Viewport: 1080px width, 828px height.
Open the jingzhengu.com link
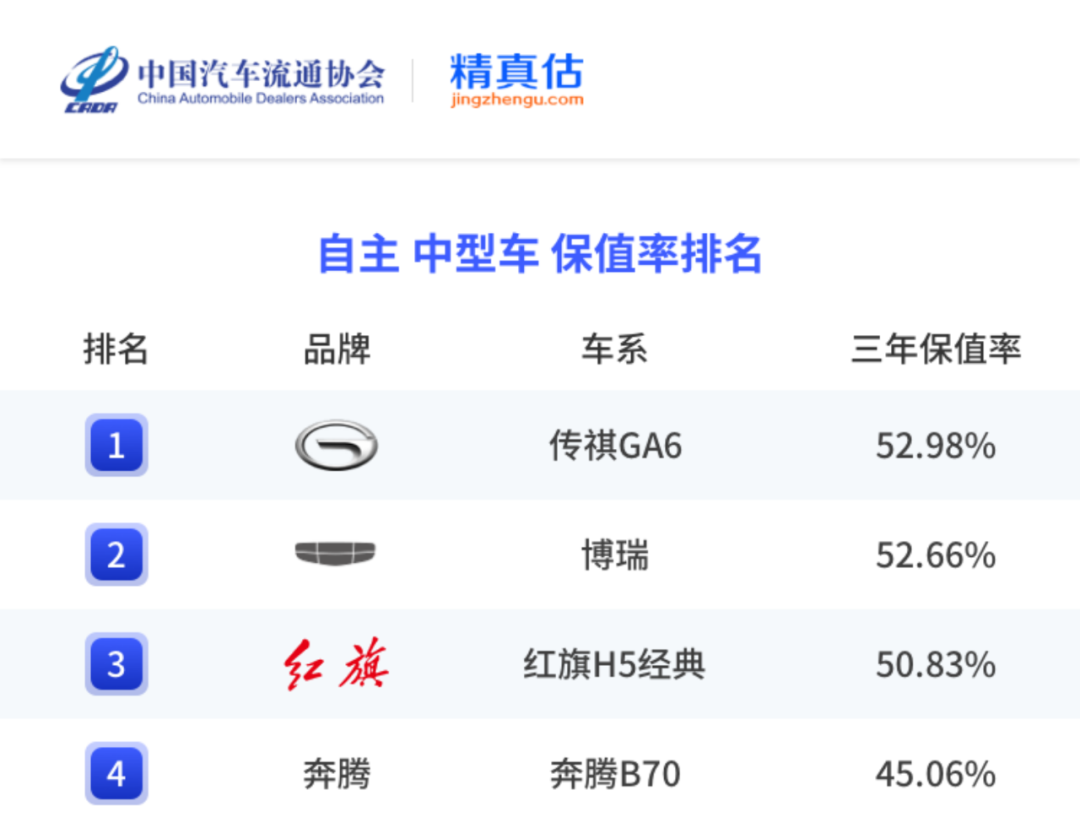tap(516, 100)
